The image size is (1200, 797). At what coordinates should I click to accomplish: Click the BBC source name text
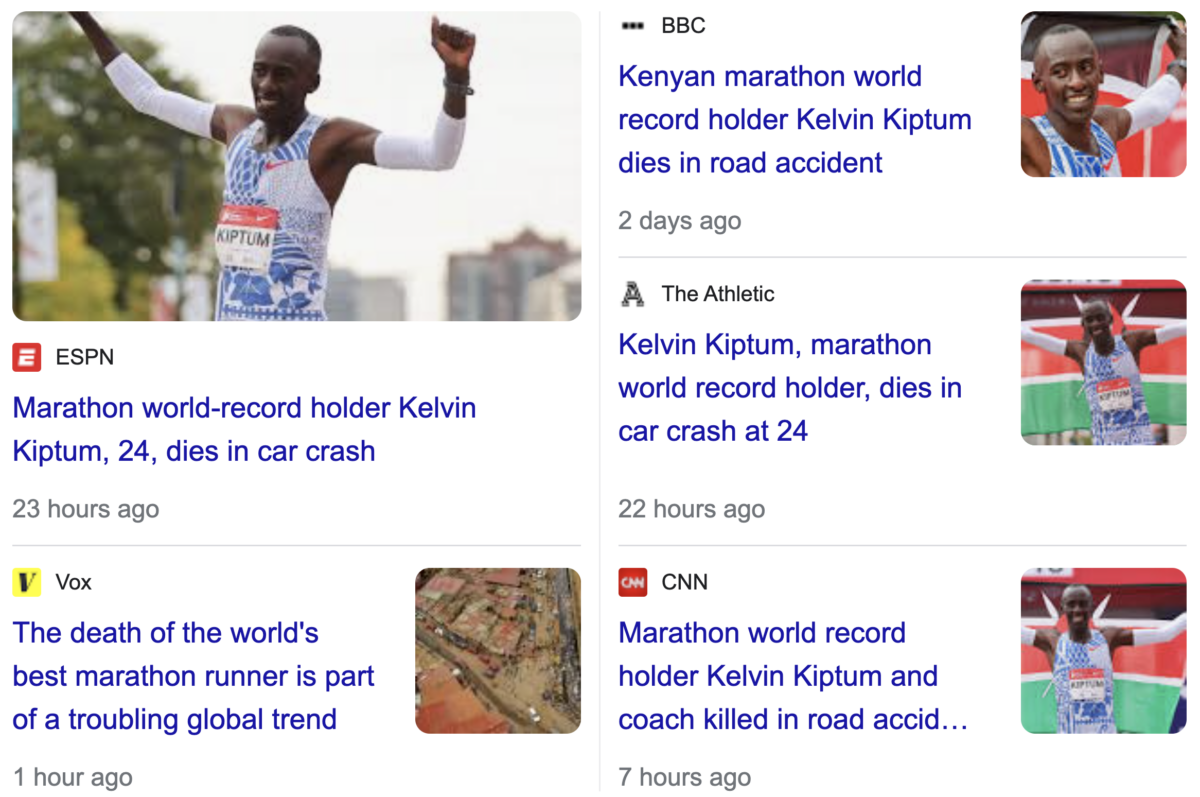684,25
